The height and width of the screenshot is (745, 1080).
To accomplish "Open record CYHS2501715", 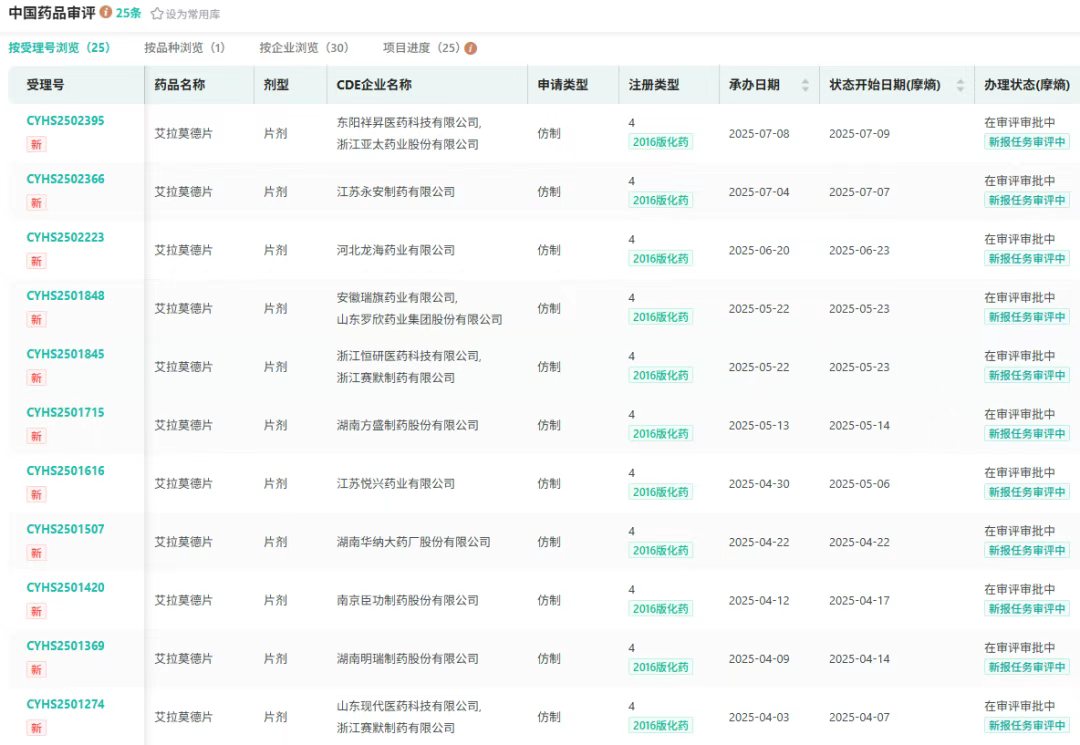I will [x=65, y=412].
